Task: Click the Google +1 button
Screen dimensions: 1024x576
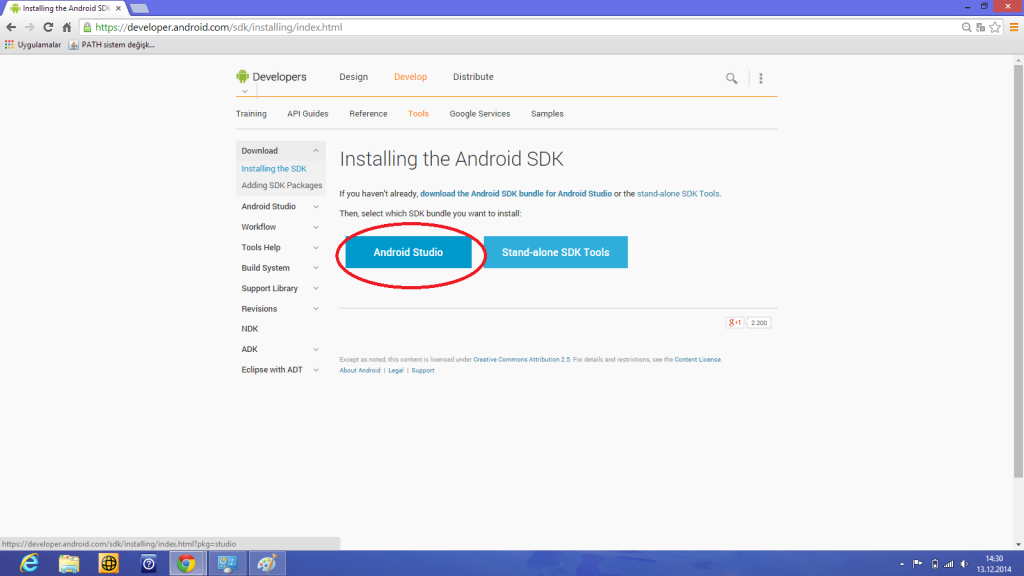Action: click(735, 323)
